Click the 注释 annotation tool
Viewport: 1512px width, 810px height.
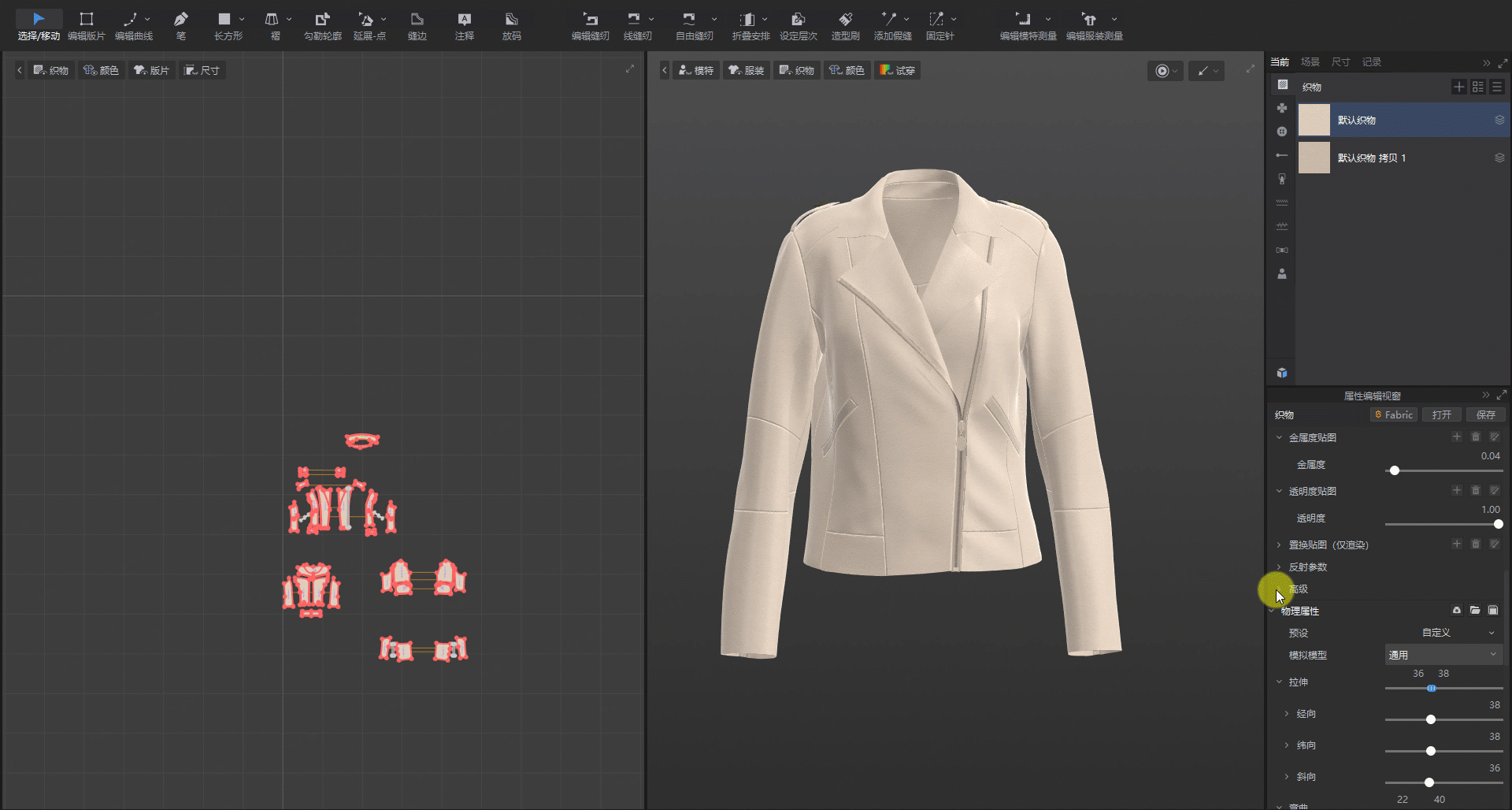(x=464, y=25)
